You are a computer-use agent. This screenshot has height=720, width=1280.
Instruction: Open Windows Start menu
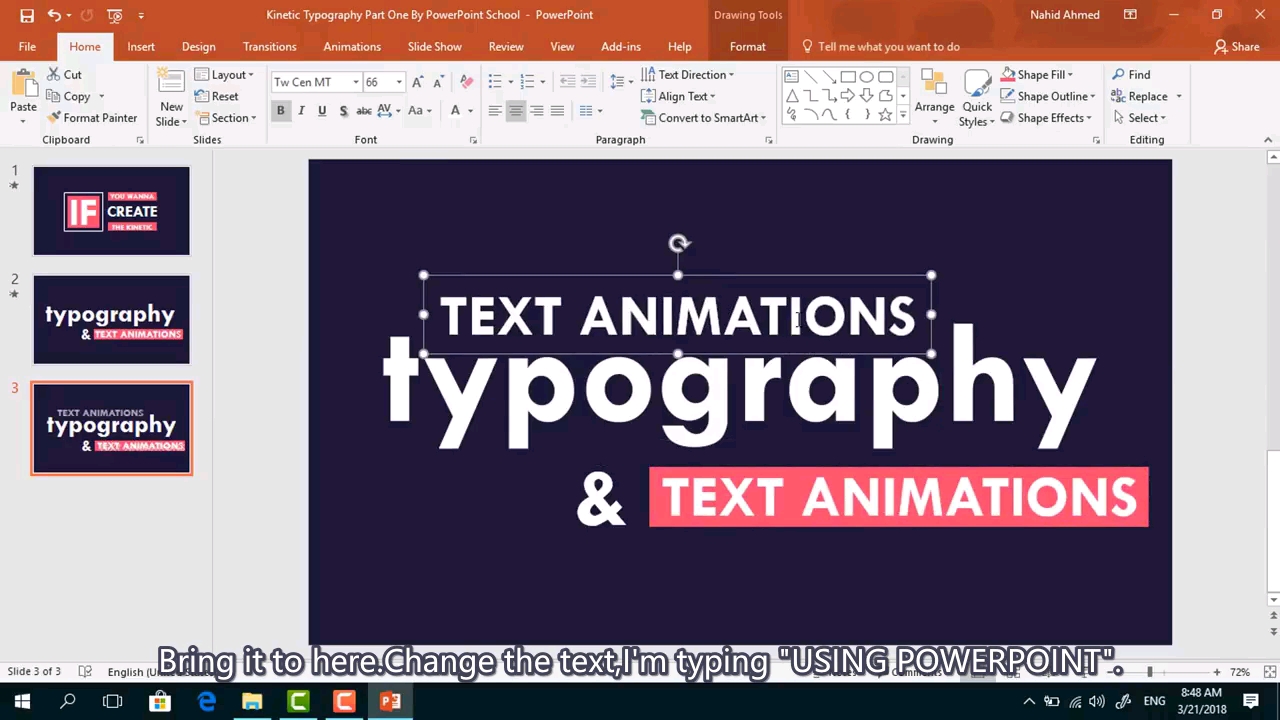22,702
